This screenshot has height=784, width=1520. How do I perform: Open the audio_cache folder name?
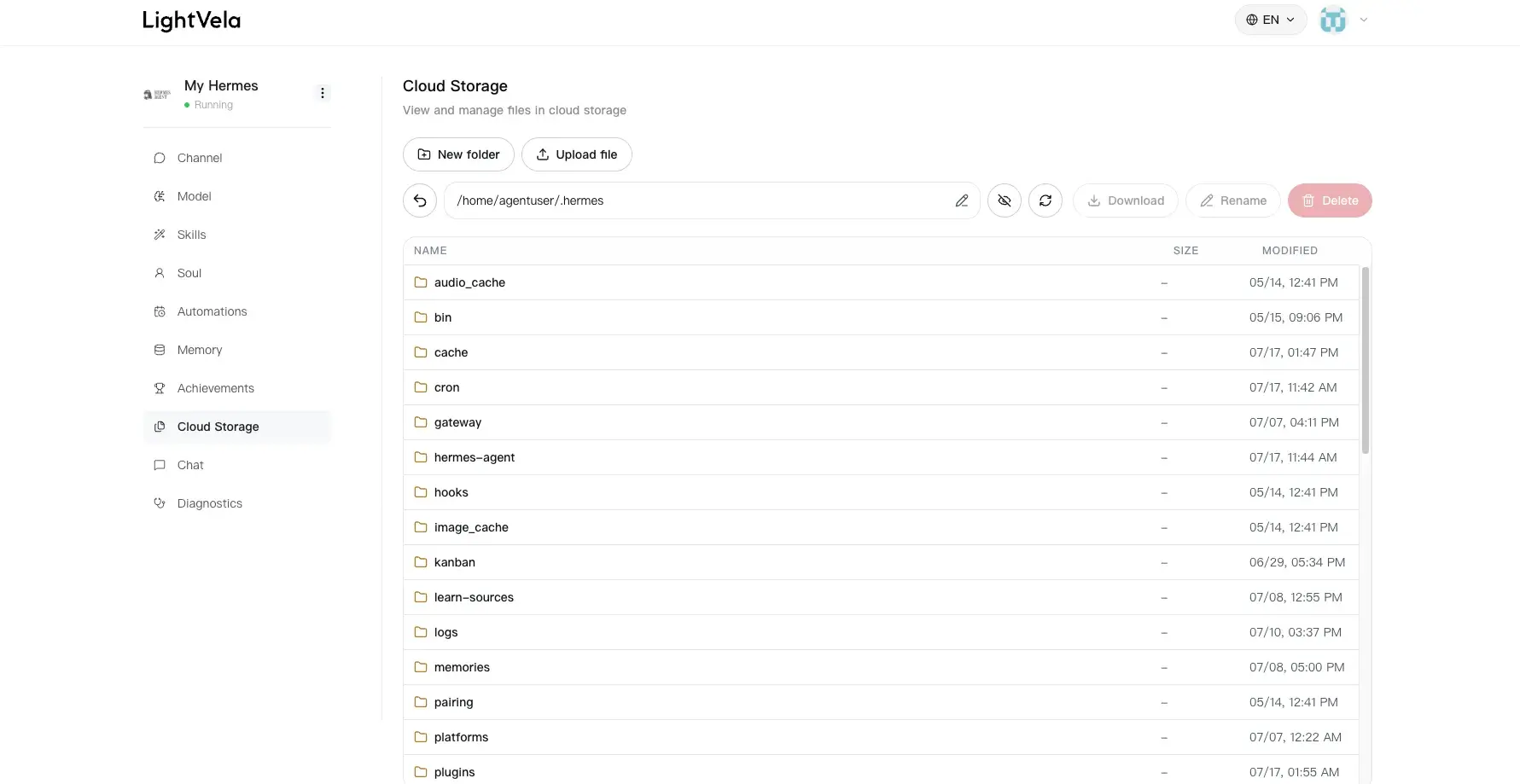point(469,282)
